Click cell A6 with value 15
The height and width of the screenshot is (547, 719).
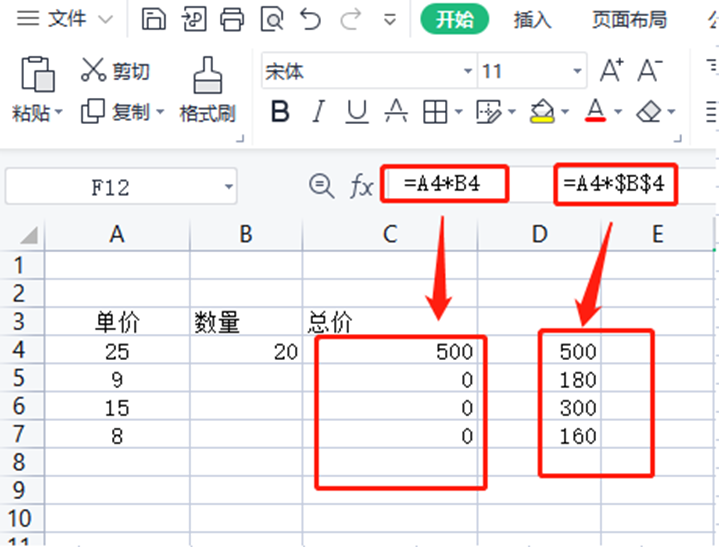tap(117, 407)
